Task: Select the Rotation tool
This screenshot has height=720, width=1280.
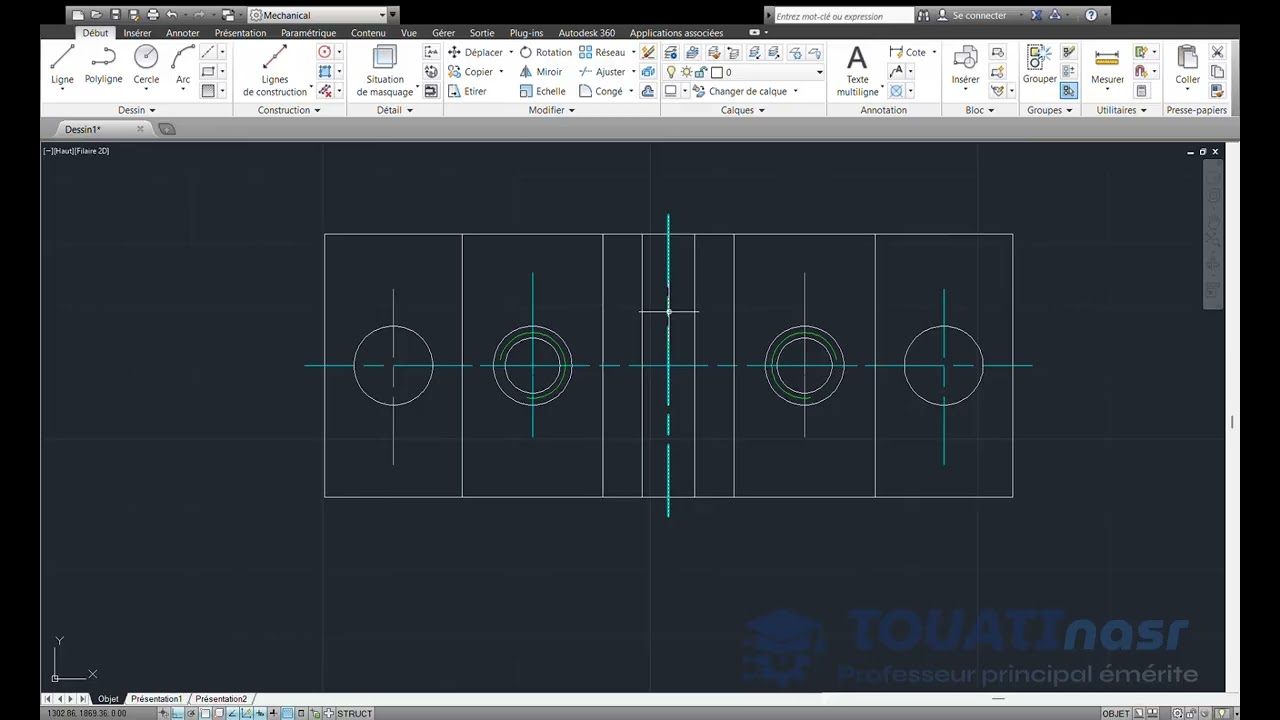Action: pos(545,52)
